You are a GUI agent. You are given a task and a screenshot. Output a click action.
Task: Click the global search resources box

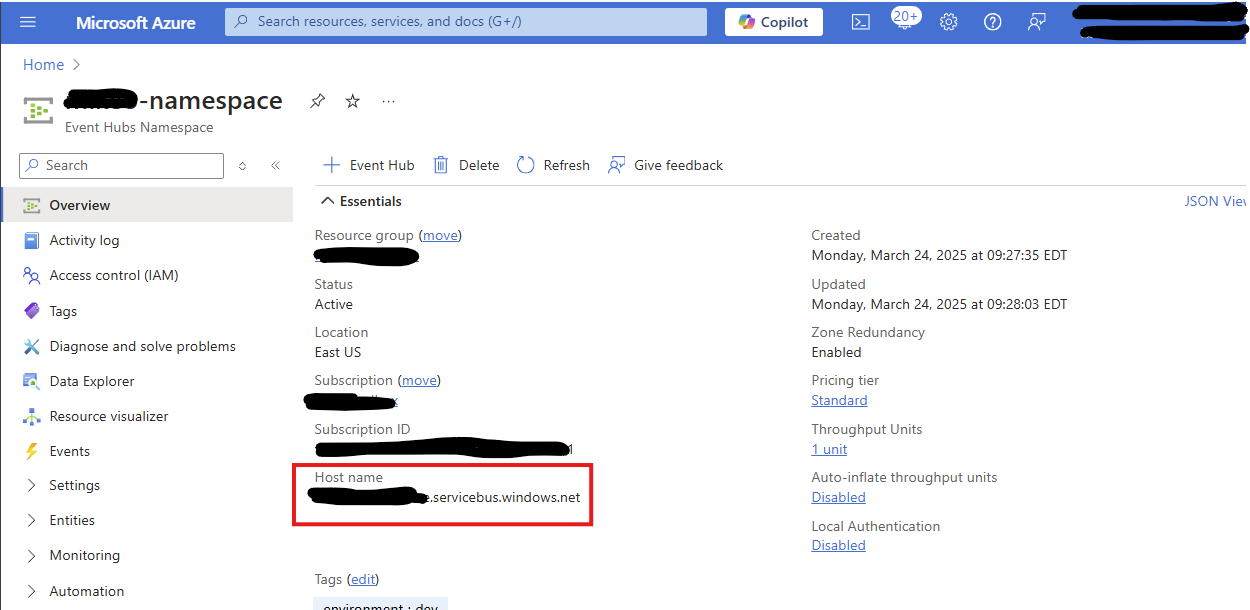(x=466, y=21)
